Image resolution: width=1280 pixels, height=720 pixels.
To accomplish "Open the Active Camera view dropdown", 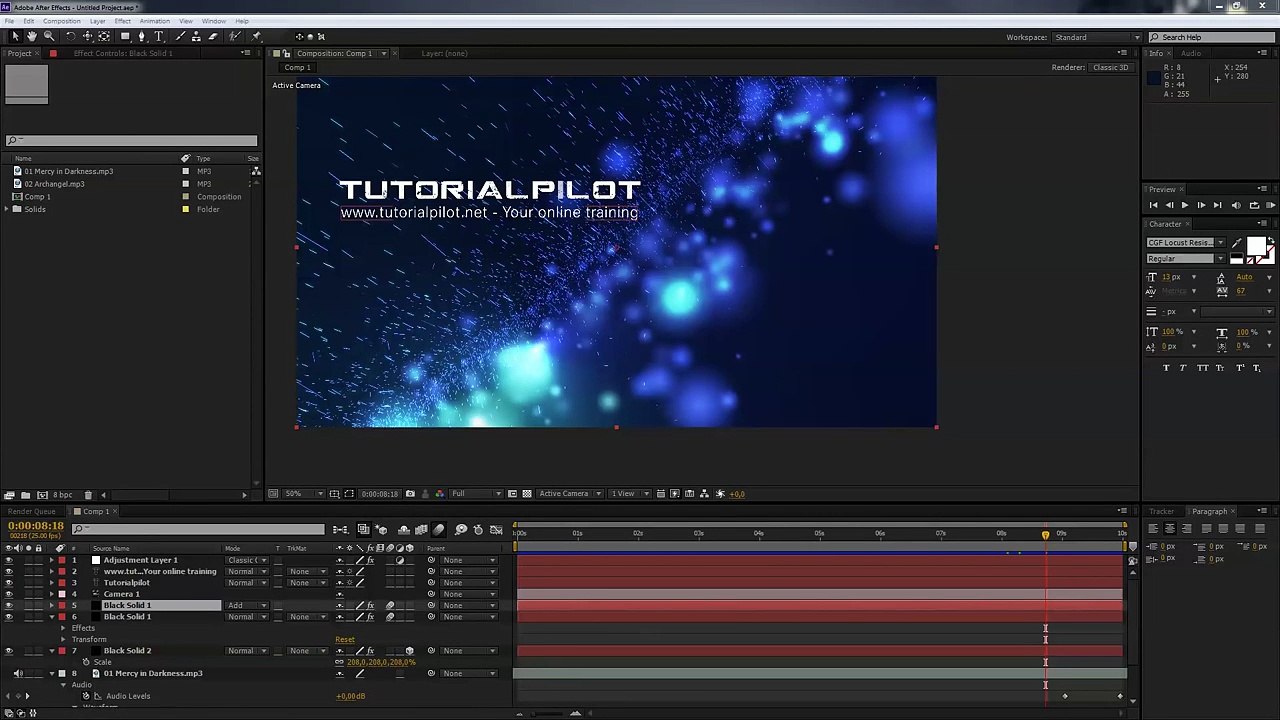I will [571, 494].
